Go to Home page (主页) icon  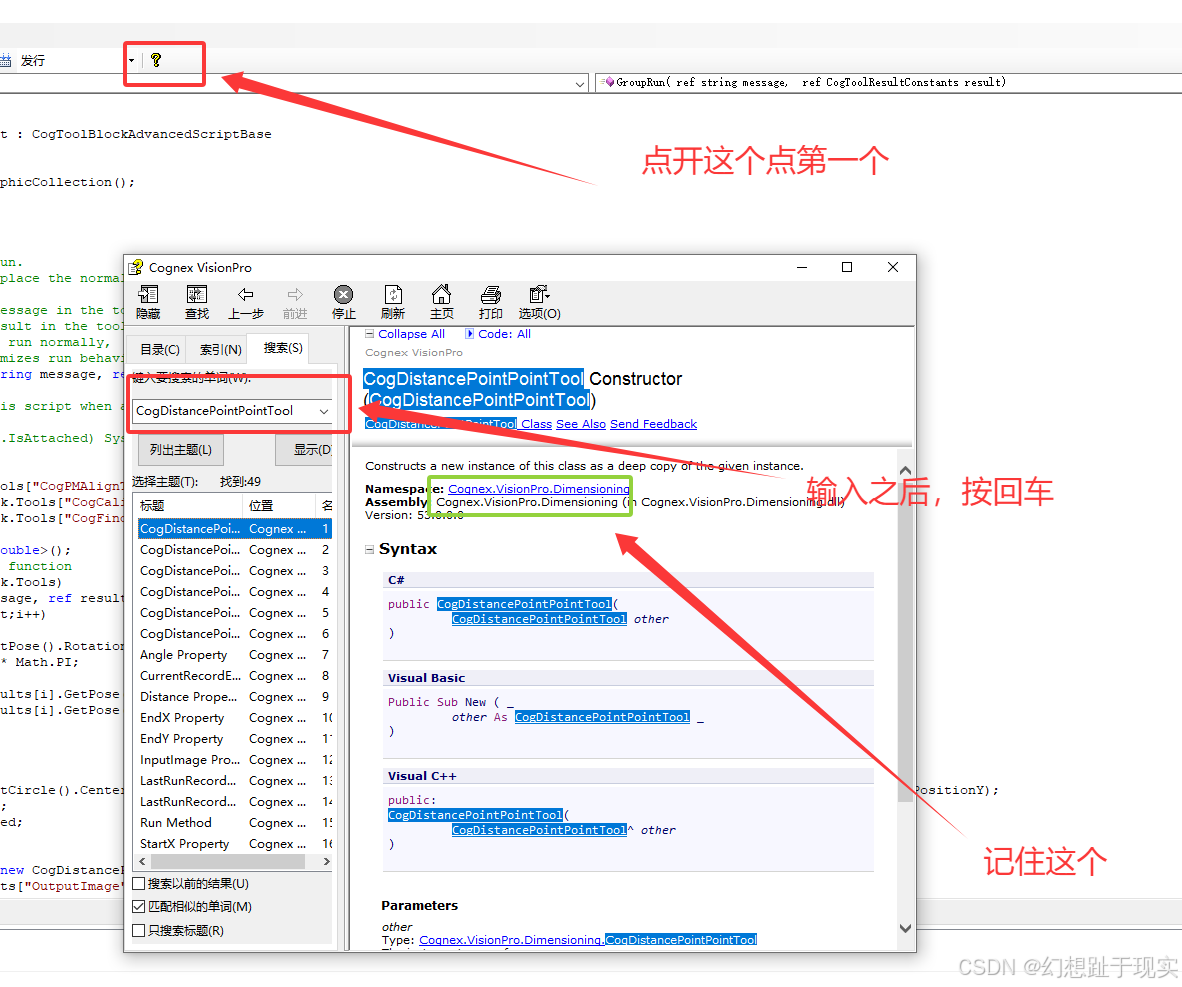coord(442,294)
